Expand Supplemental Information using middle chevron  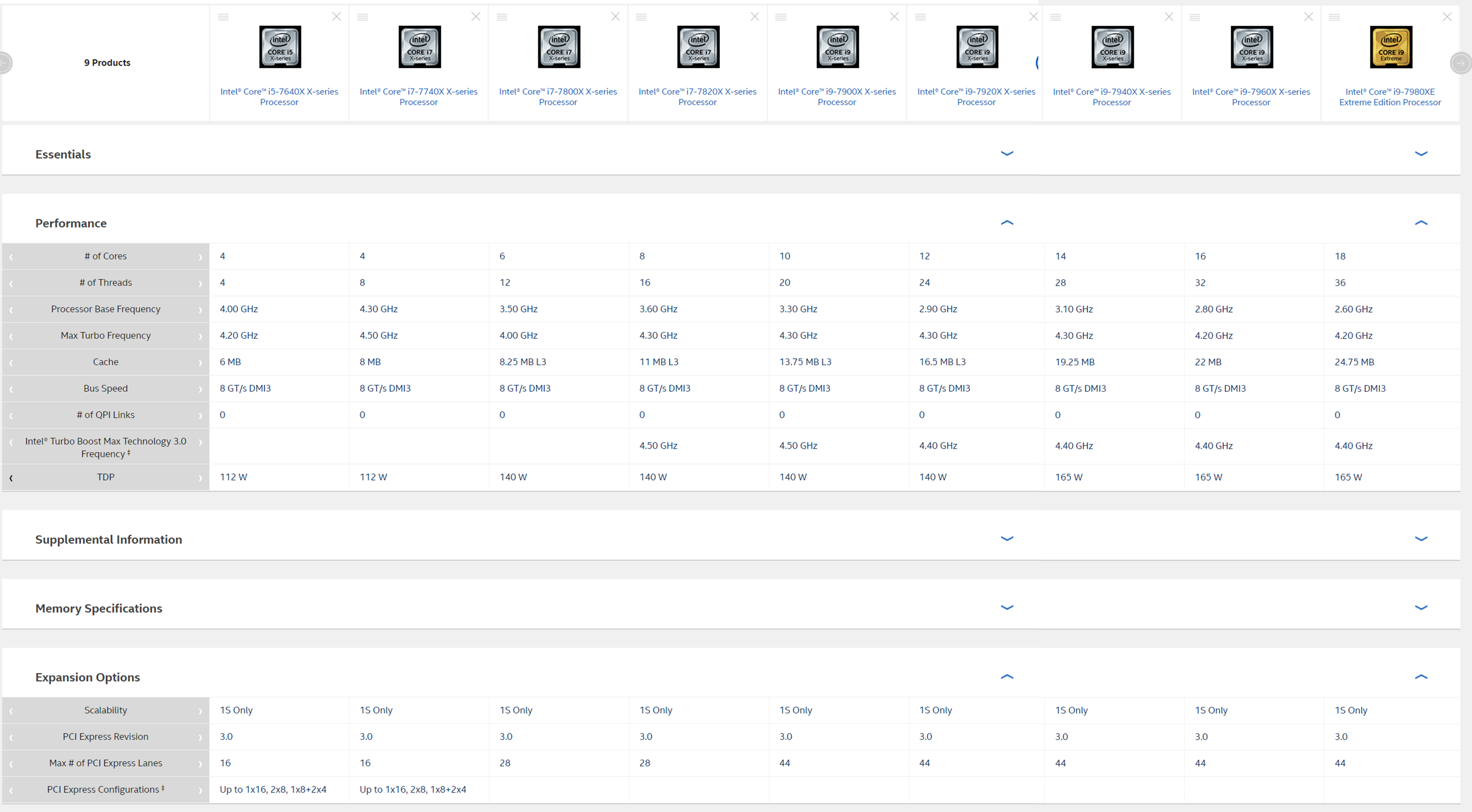tap(1007, 538)
